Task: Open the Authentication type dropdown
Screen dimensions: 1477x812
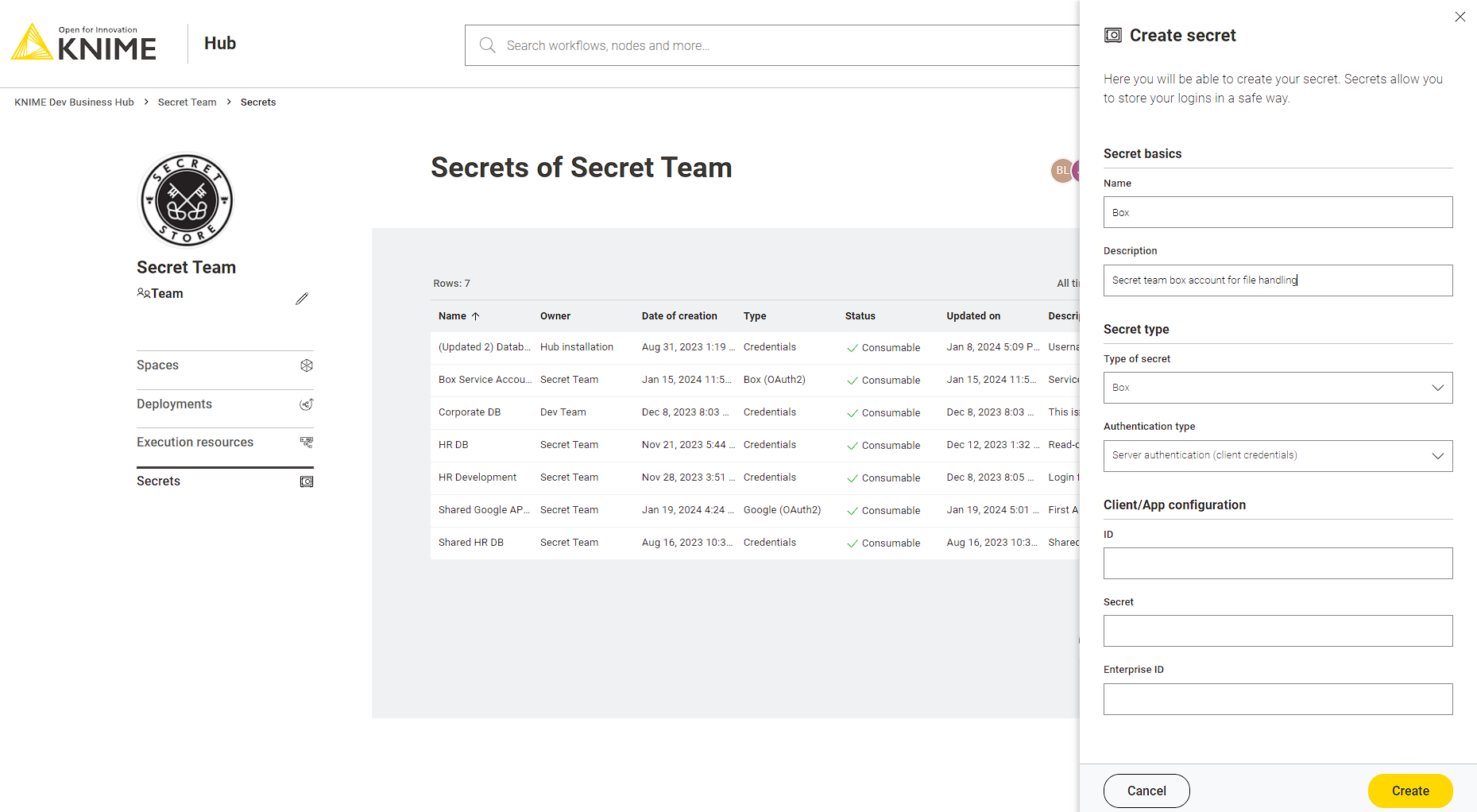Action: (x=1278, y=456)
